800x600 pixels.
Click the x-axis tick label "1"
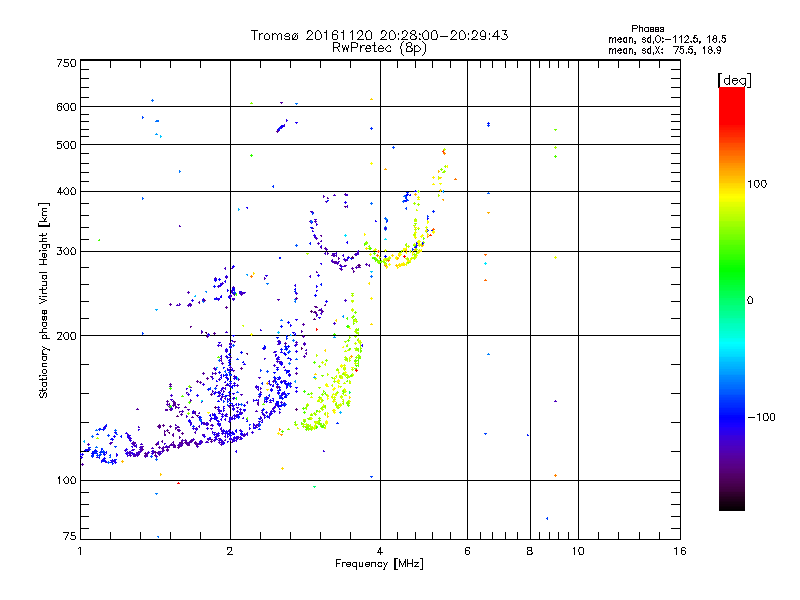pos(80,551)
